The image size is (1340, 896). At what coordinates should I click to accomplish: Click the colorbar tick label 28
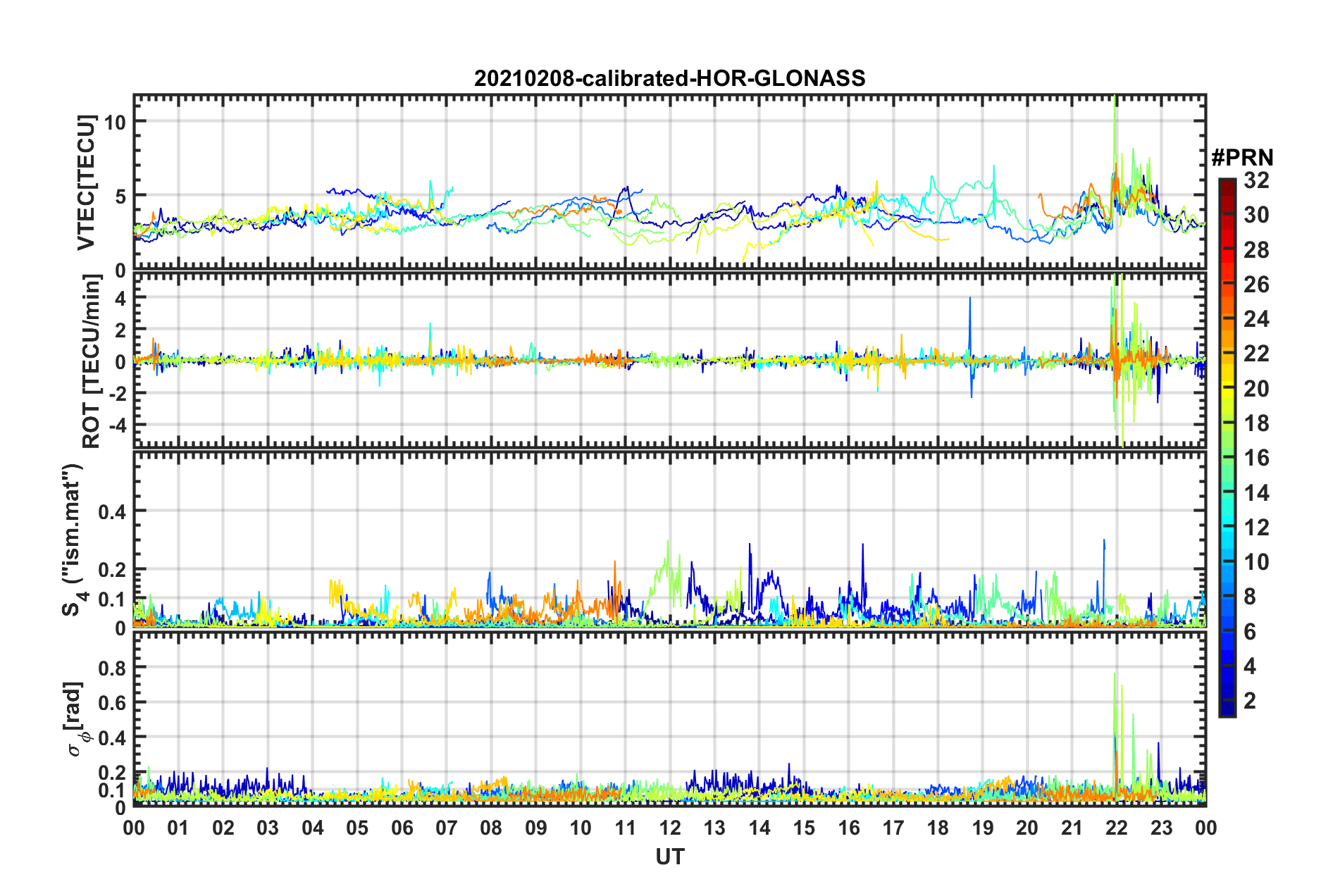1256,250
